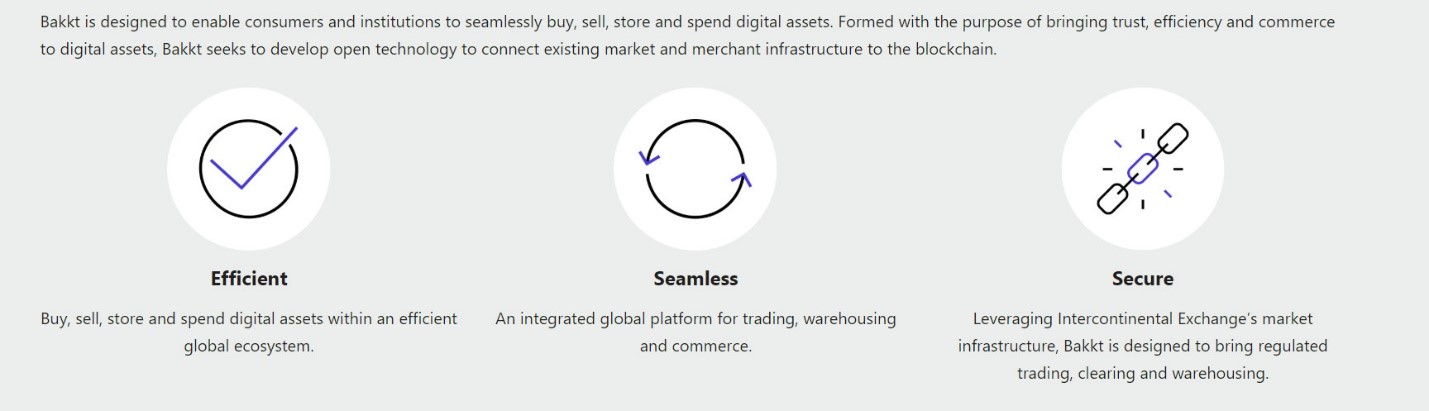Click the "and commerce." line under Seamless

pos(696,347)
